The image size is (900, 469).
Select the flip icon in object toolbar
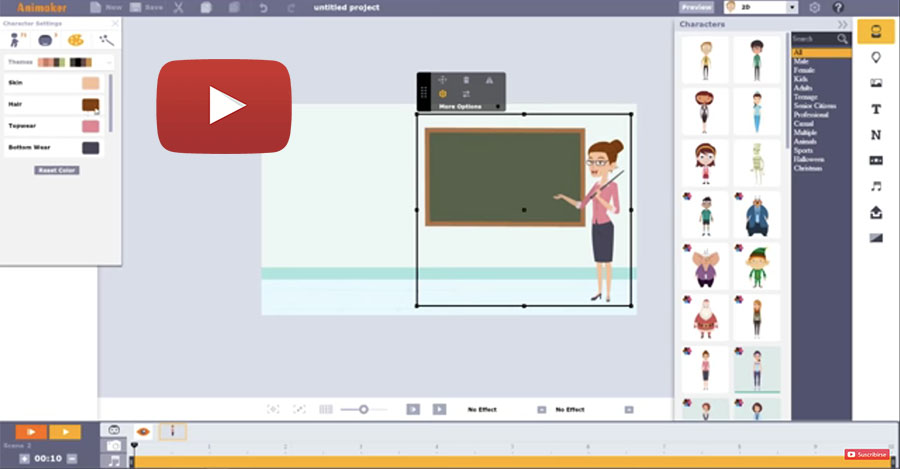coord(489,80)
